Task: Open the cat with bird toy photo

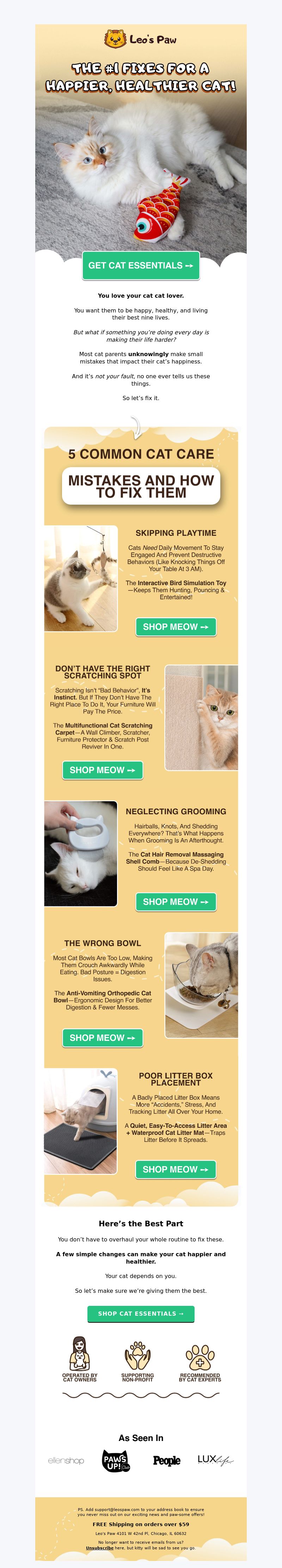Action: click(81, 578)
